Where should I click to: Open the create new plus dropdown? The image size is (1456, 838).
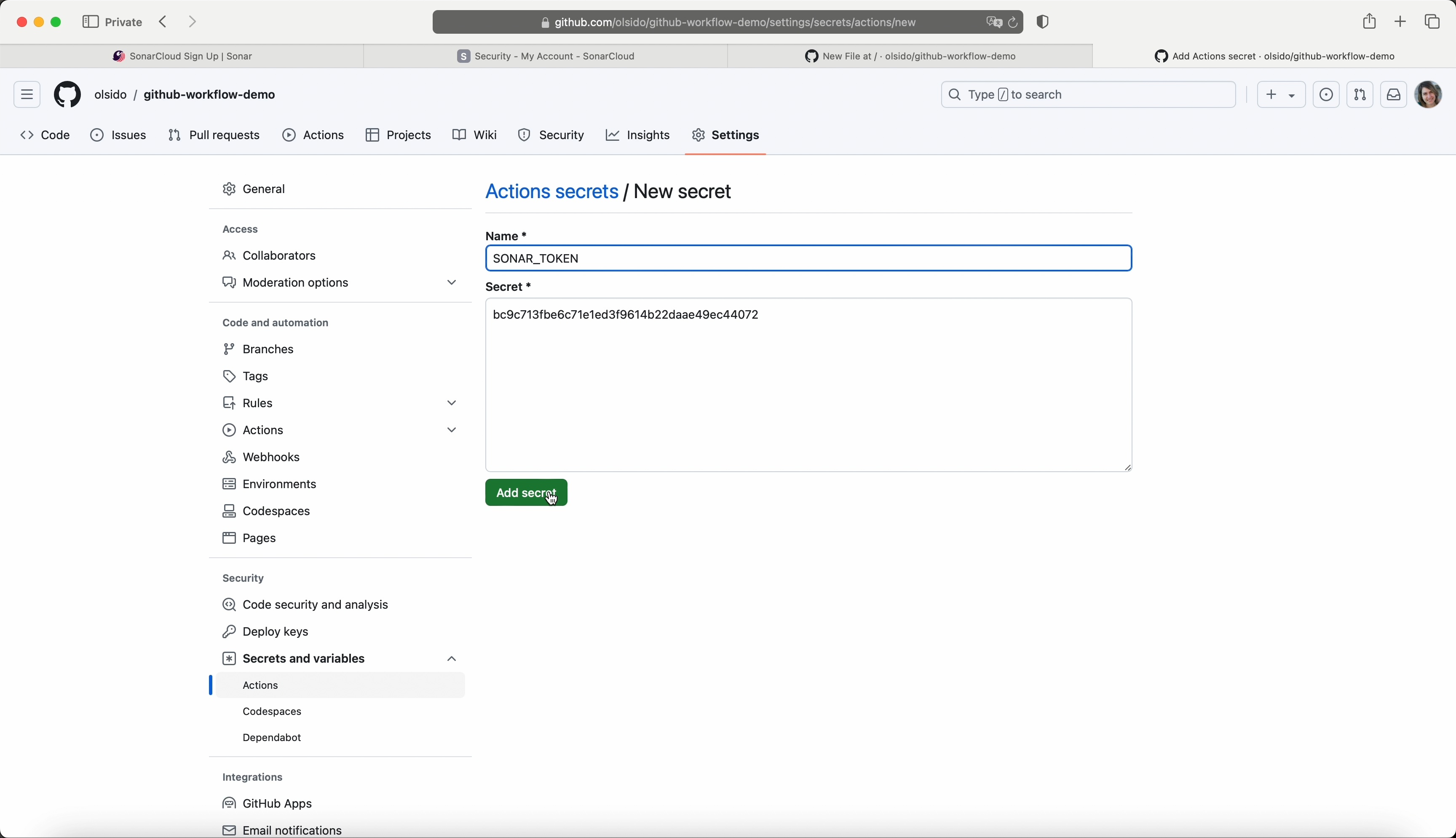pyautogui.click(x=1281, y=95)
